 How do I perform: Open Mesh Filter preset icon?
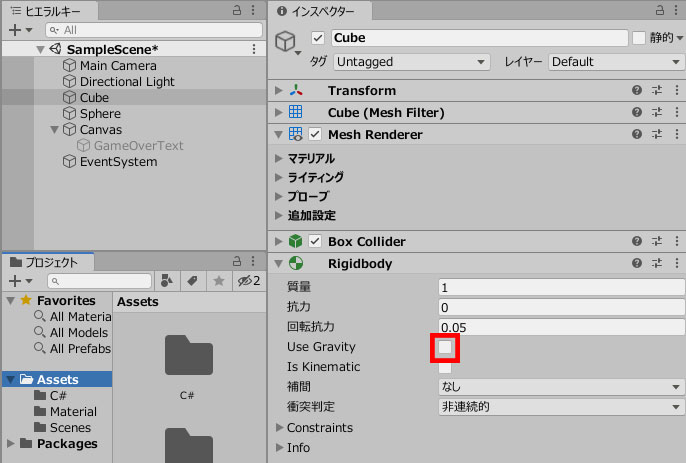[x=657, y=112]
